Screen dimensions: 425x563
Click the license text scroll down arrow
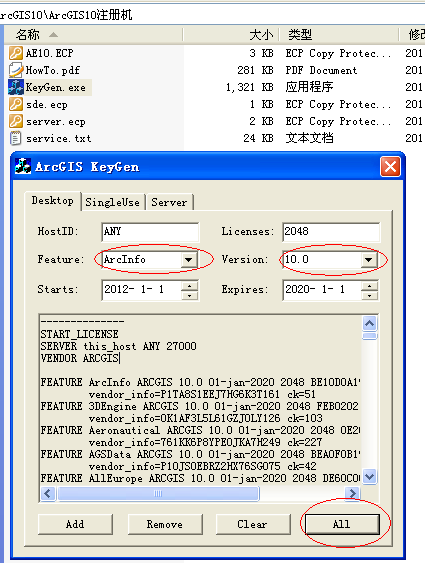(369, 477)
